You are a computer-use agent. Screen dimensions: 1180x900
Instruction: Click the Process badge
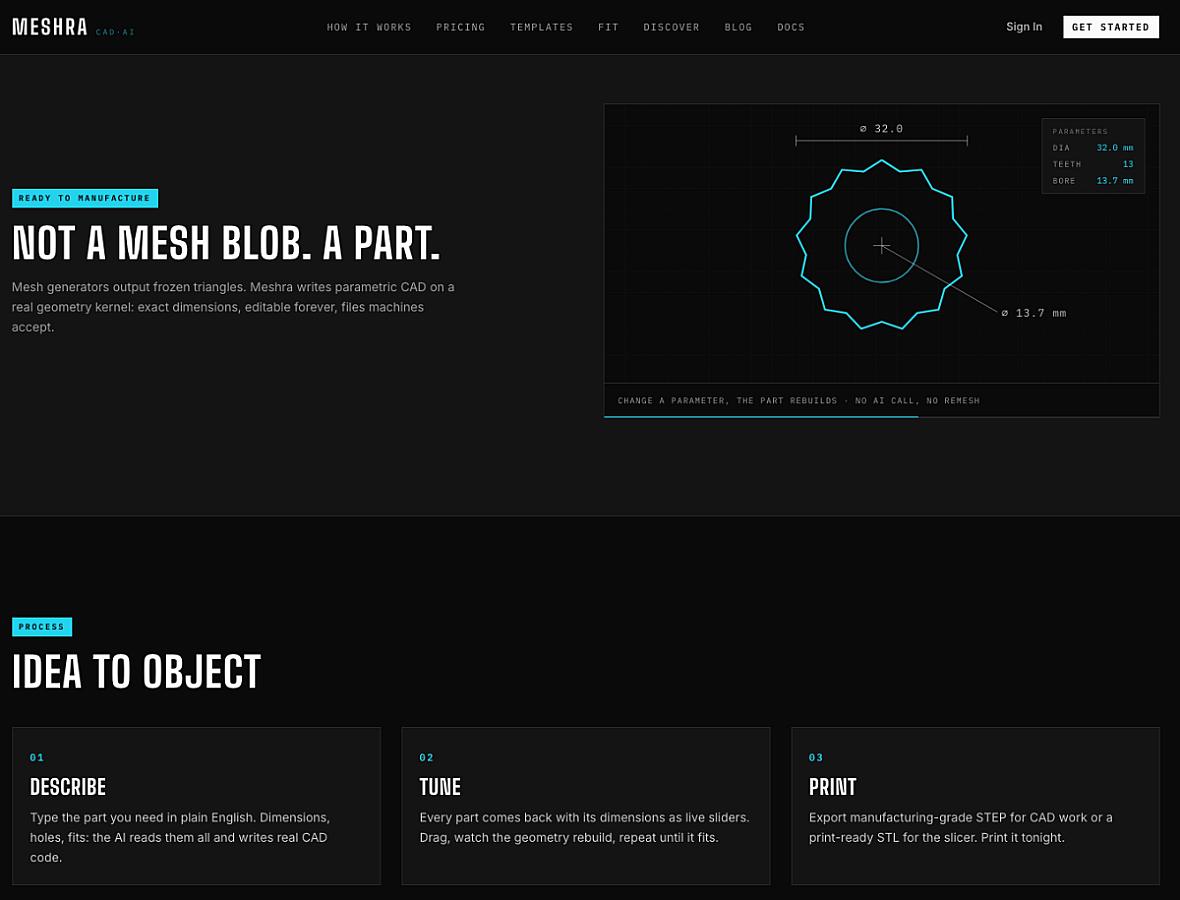[42, 627]
